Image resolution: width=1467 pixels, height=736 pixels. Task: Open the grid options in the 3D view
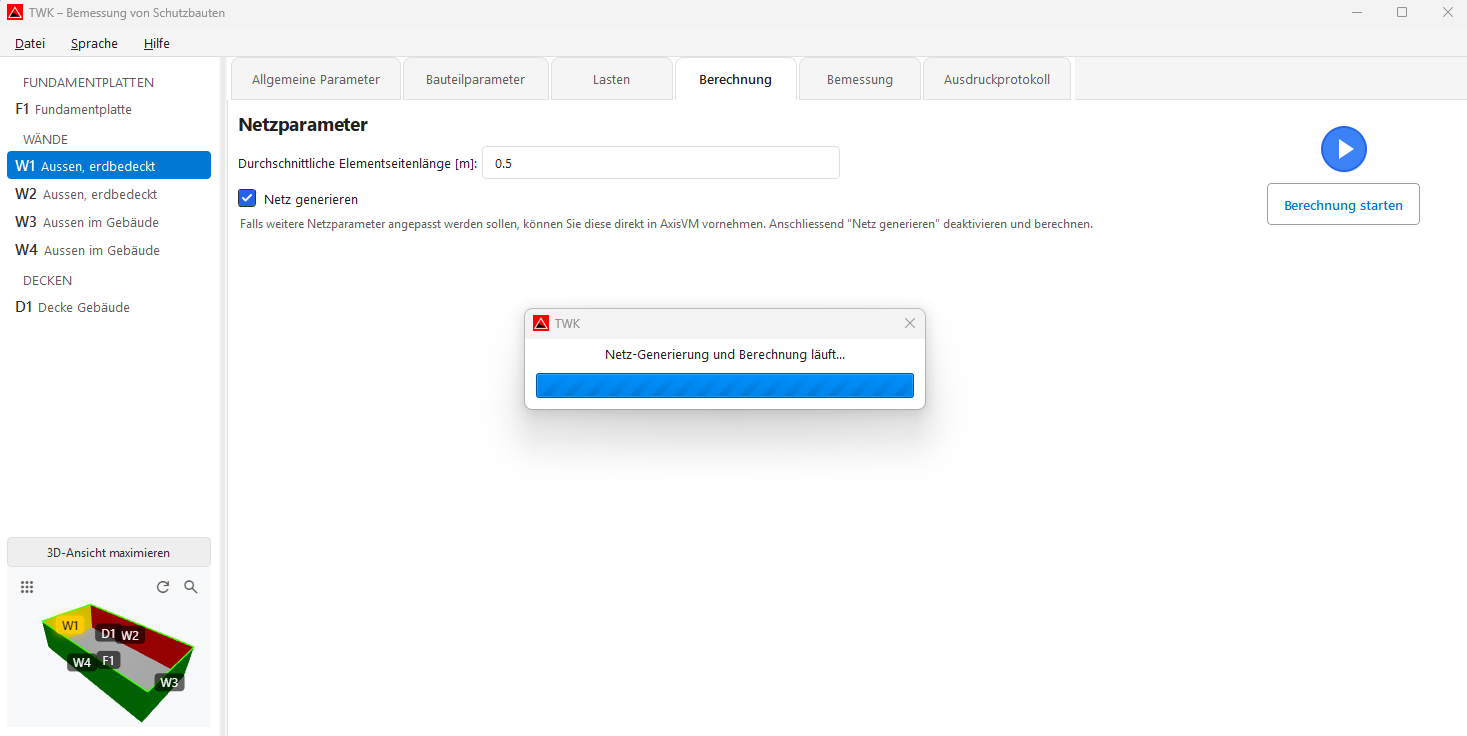tap(27, 587)
